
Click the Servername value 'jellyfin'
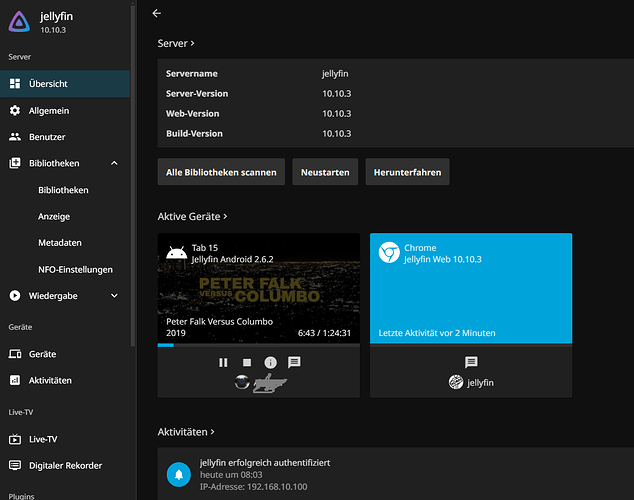click(335, 74)
